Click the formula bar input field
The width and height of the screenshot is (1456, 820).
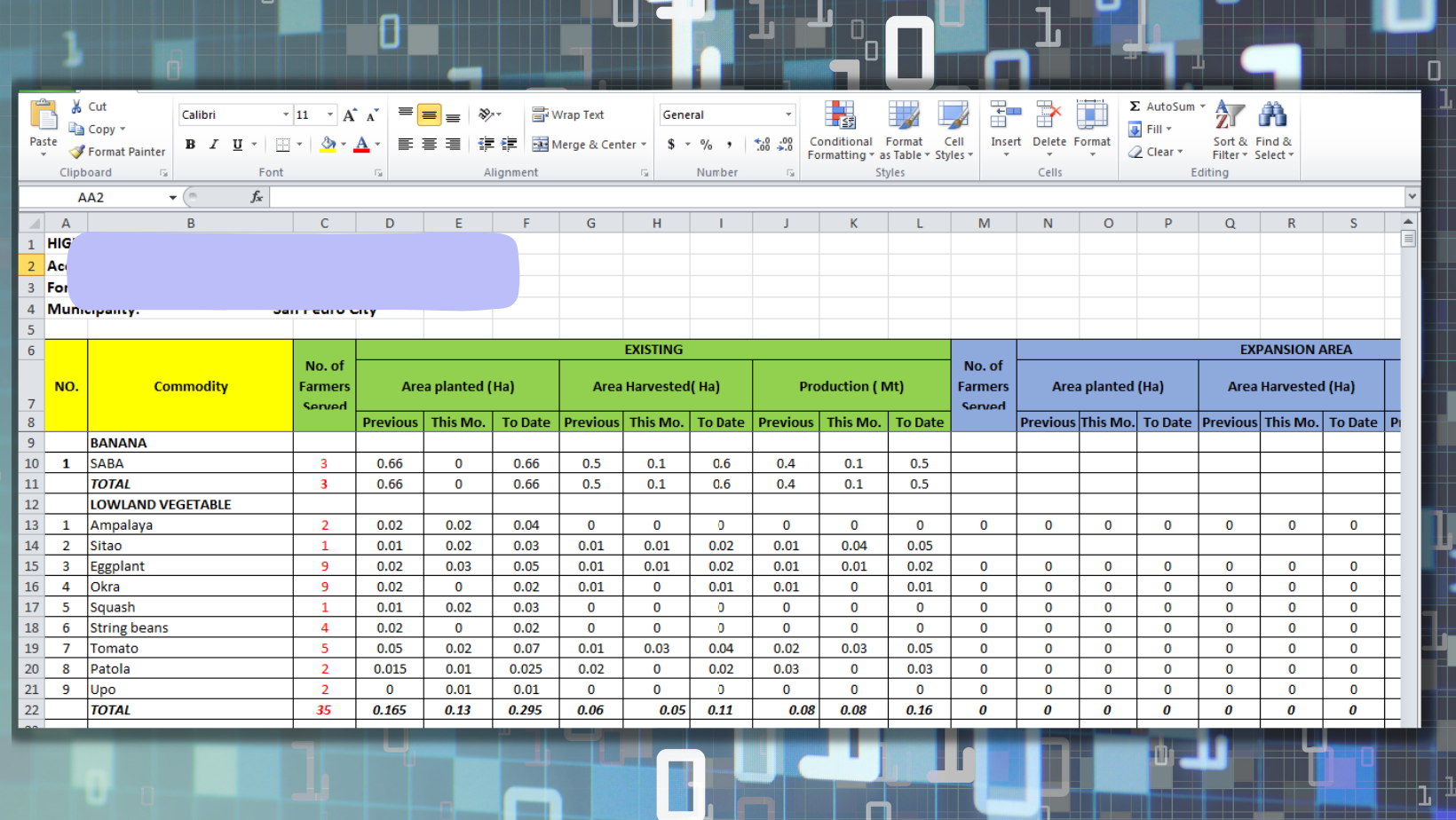click(x=836, y=197)
